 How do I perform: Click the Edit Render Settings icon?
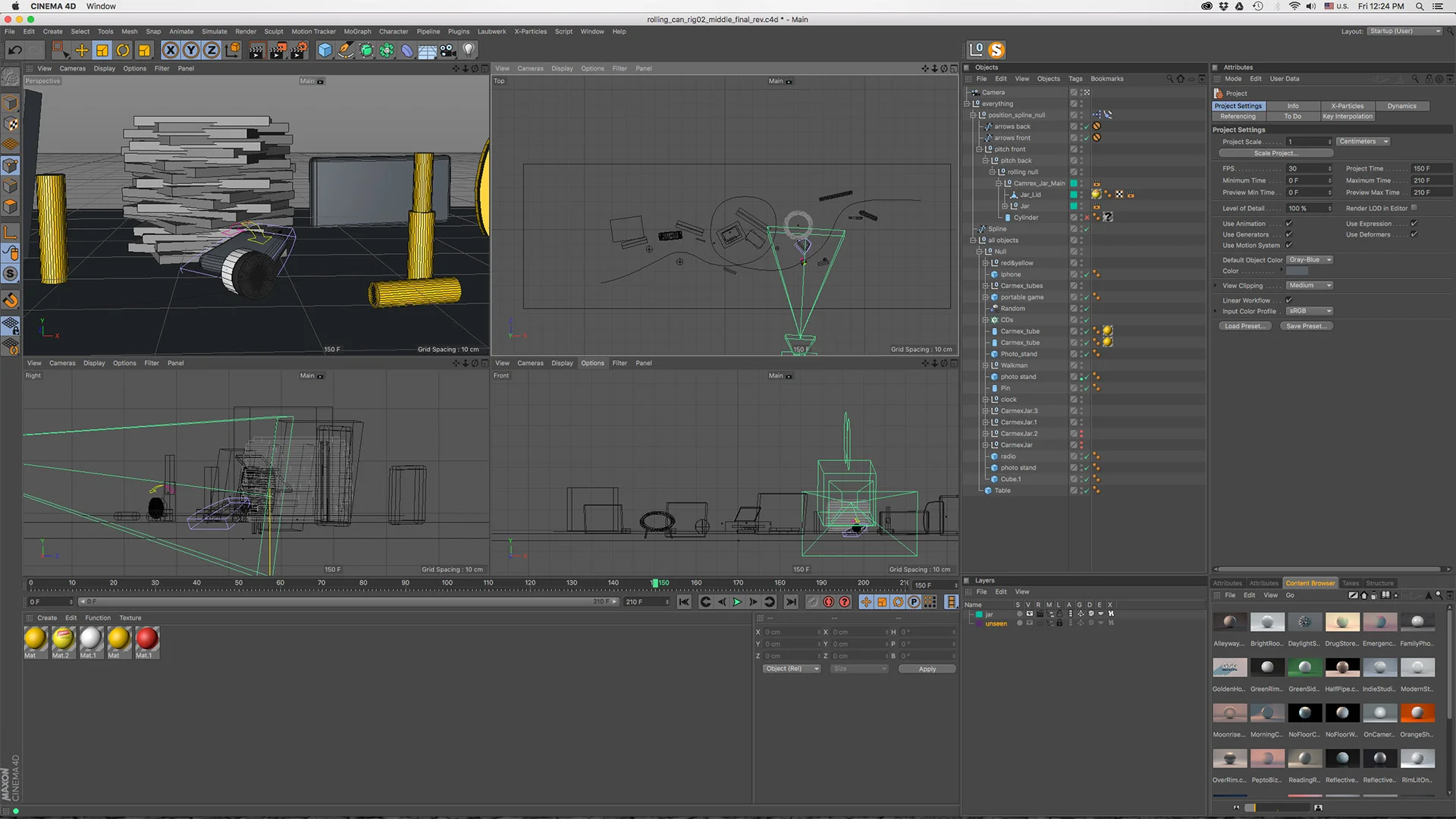tap(299, 50)
